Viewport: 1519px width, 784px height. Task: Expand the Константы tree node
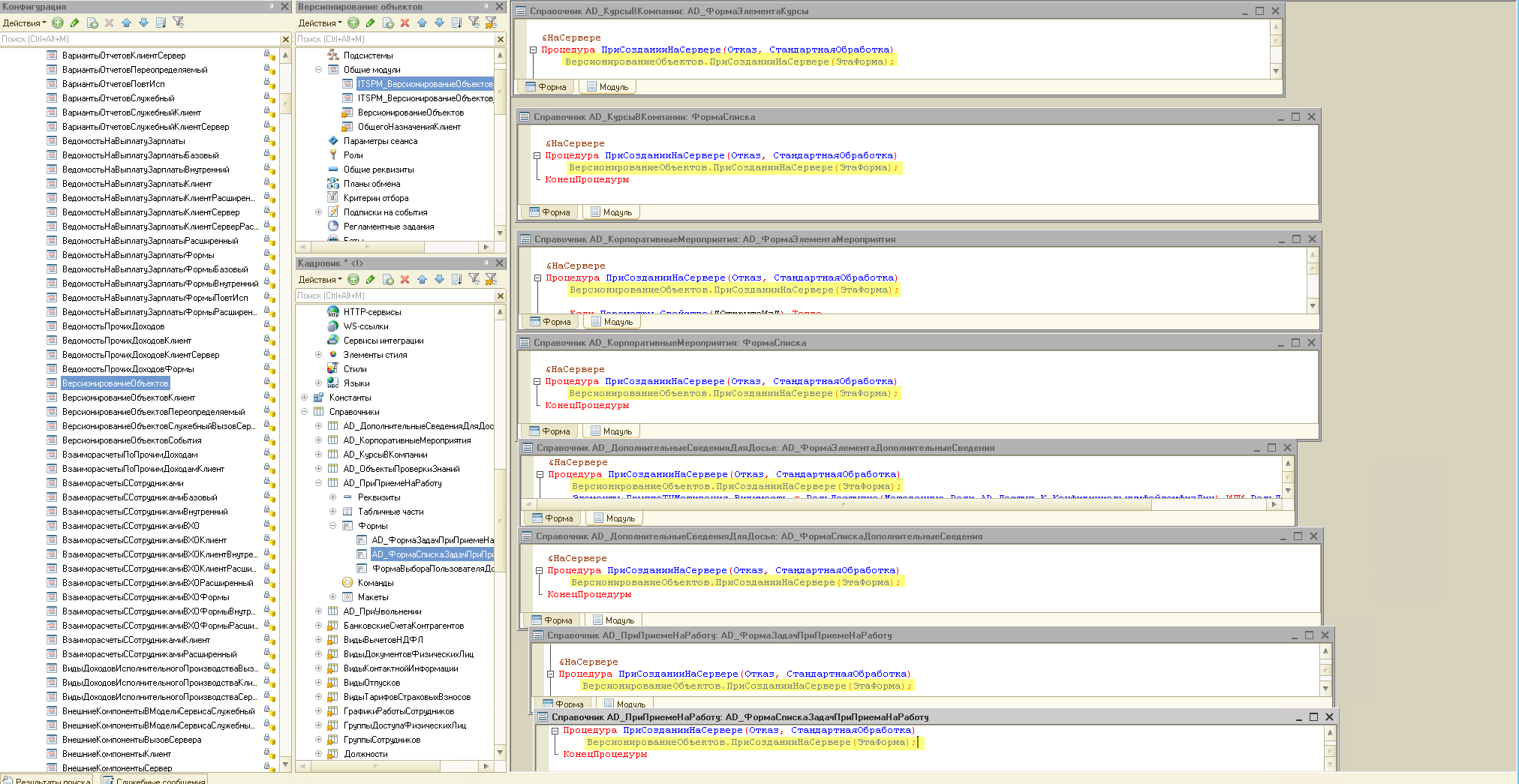pos(304,398)
